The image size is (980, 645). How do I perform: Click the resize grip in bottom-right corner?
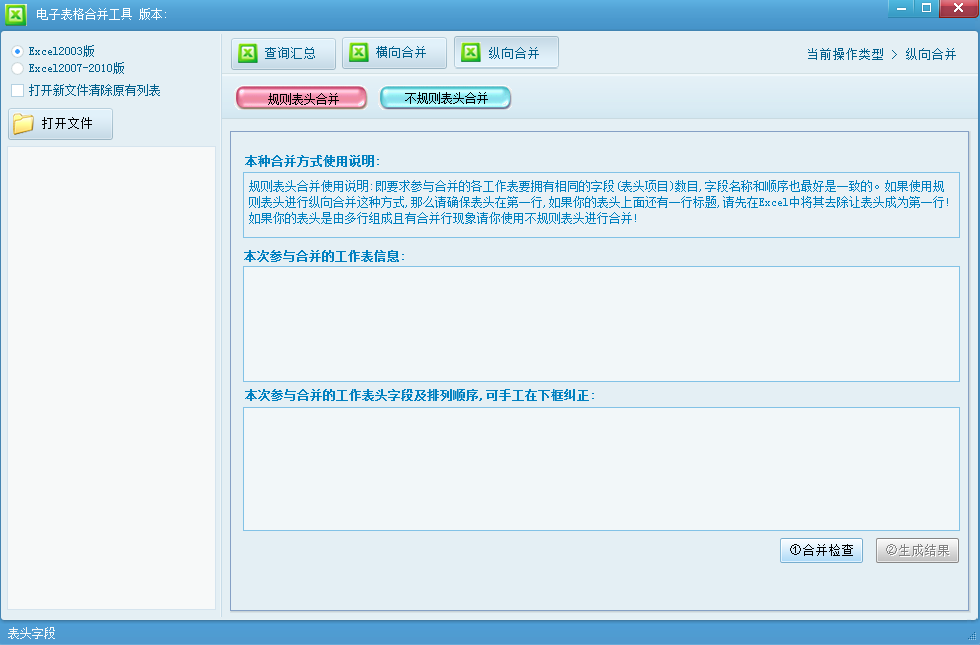[971, 636]
